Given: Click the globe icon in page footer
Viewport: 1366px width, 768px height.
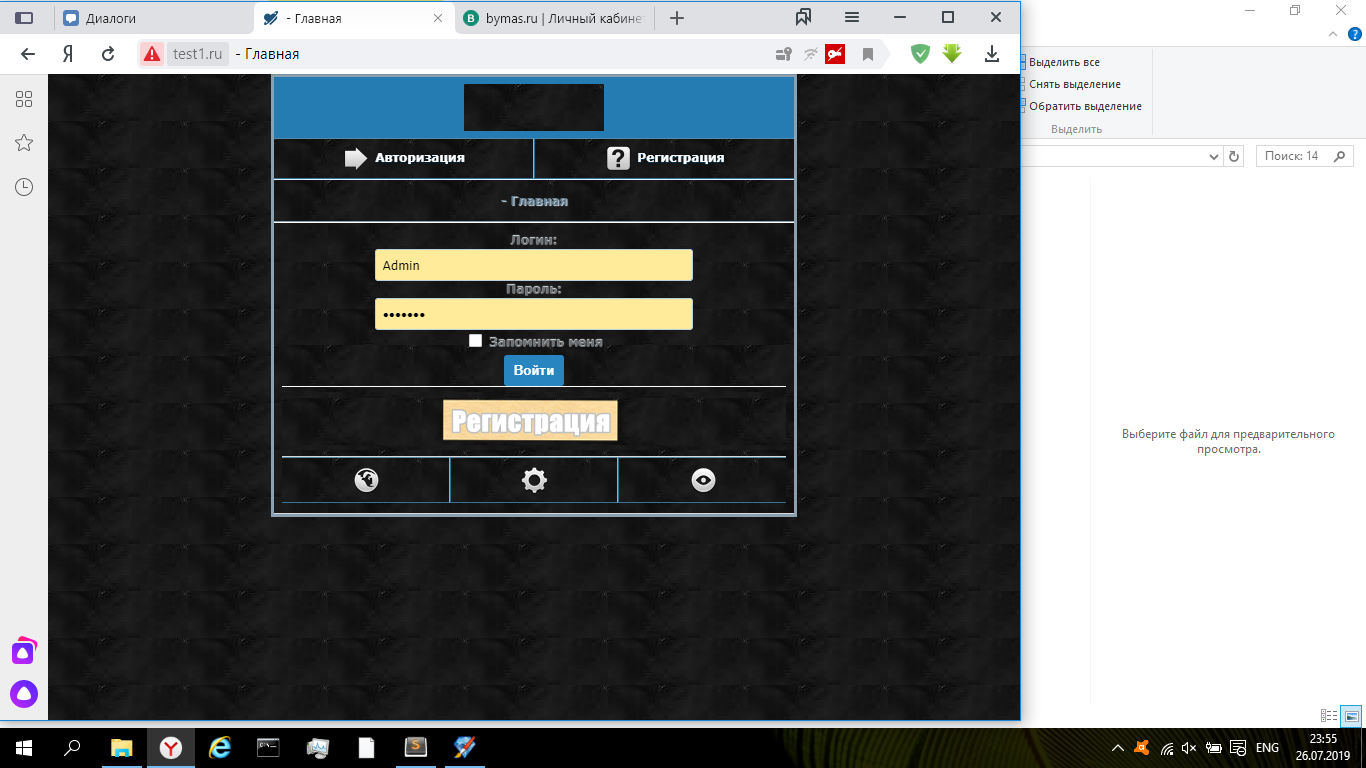Looking at the screenshot, I should click(366, 481).
